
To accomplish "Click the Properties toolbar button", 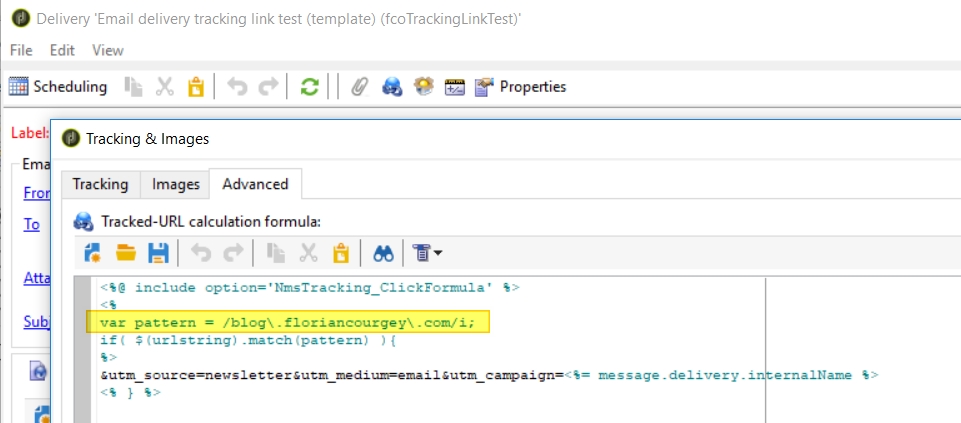I will click(x=520, y=87).
